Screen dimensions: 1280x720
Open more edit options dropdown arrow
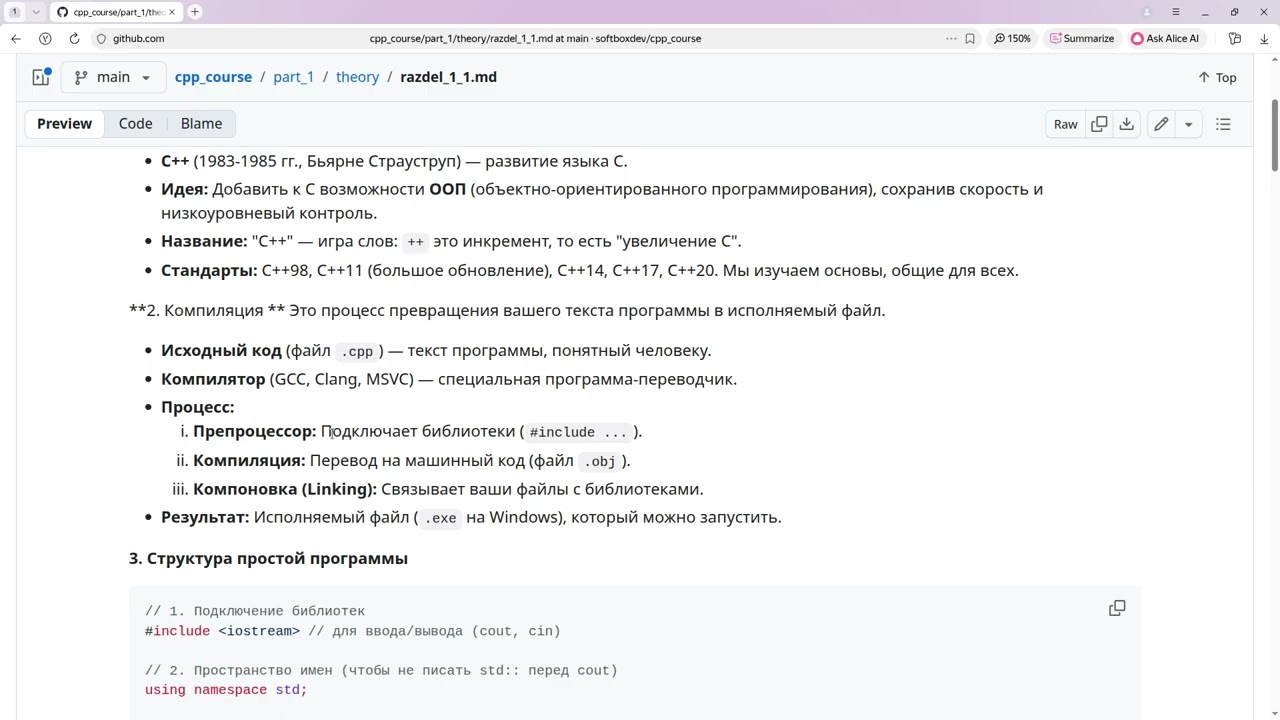tap(1188, 124)
